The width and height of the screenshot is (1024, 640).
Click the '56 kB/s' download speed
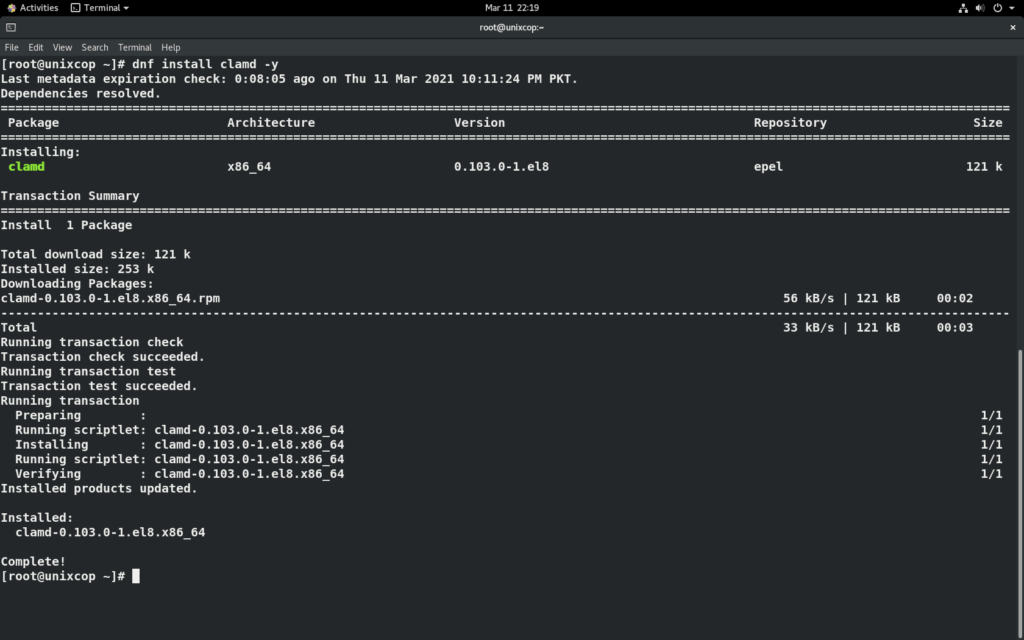pos(808,298)
